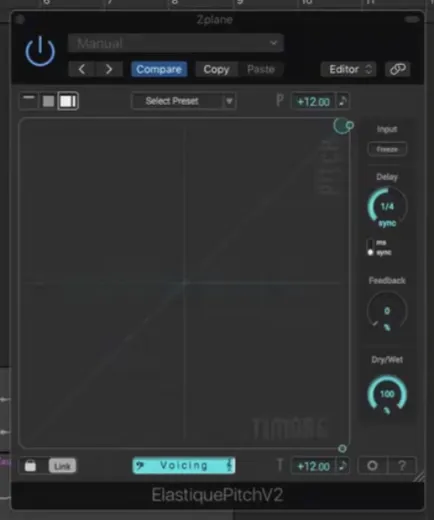Screen dimensions: 434x520
Task: Select the full view with sidebar icon
Action: [68, 101]
